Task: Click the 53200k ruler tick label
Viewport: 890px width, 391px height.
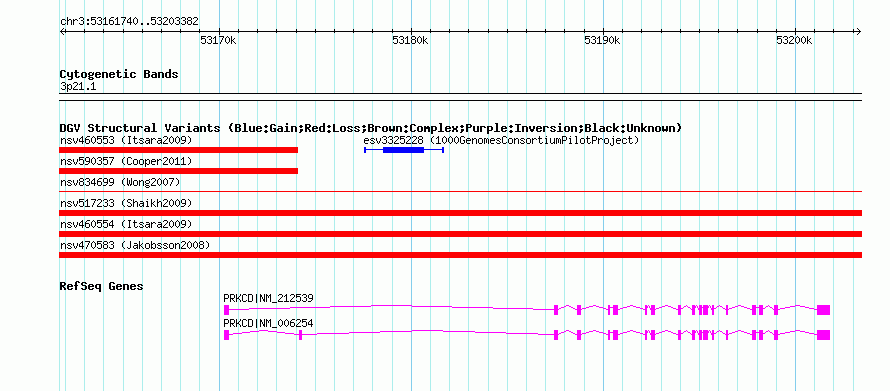Action: (795, 40)
